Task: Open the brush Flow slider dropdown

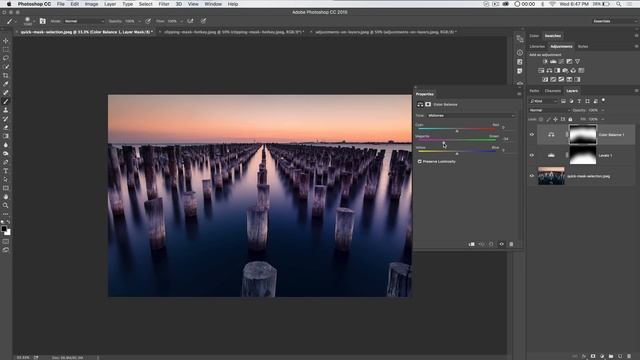Action: [x=181, y=21]
